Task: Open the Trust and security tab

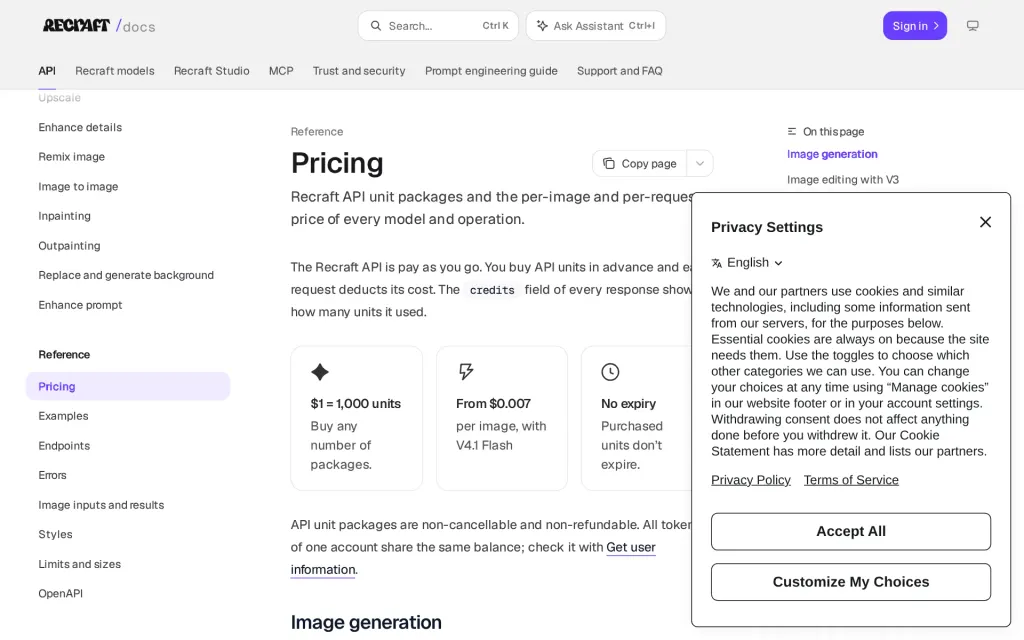Action: click(359, 71)
